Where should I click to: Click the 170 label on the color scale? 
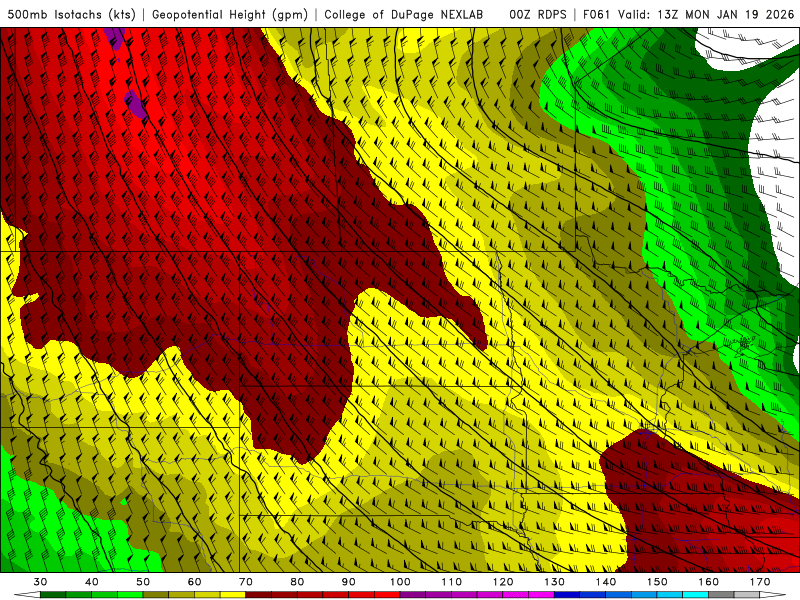pyautogui.click(x=760, y=582)
